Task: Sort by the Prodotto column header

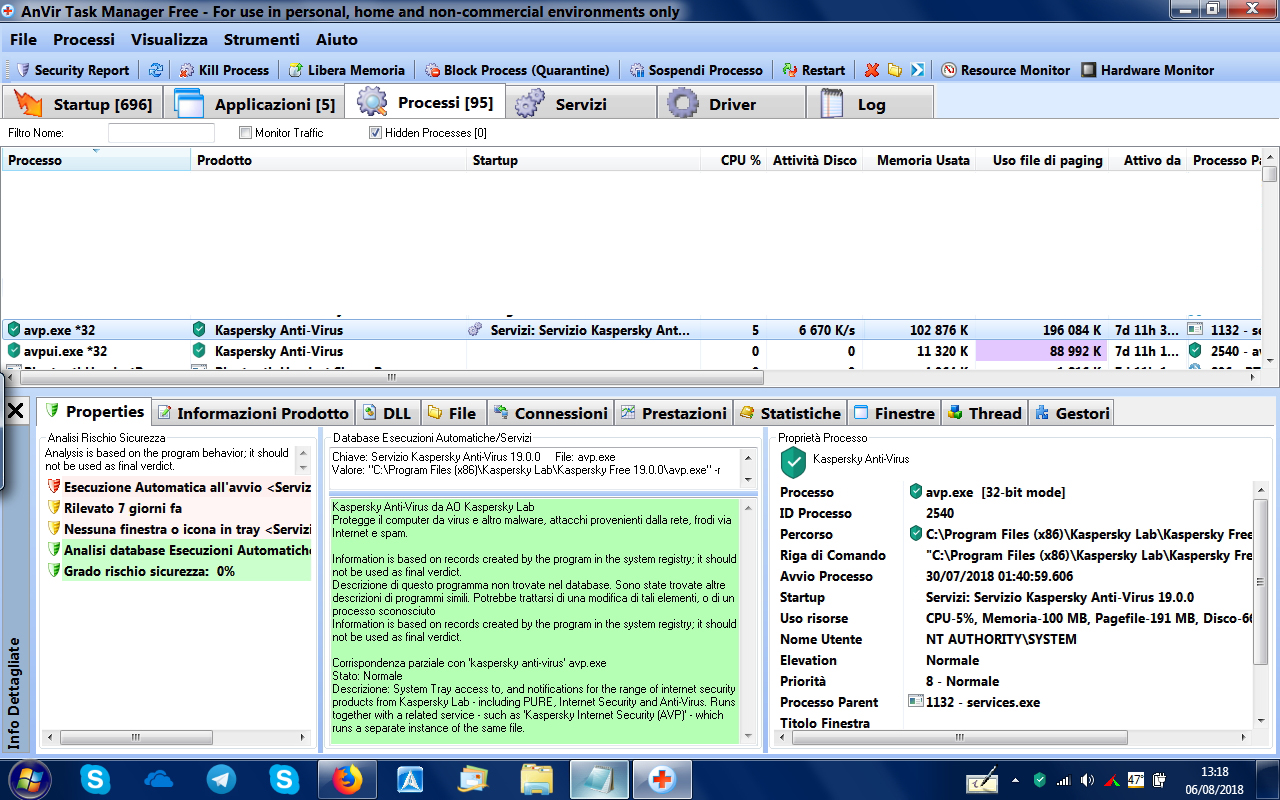Action: (329, 160)
